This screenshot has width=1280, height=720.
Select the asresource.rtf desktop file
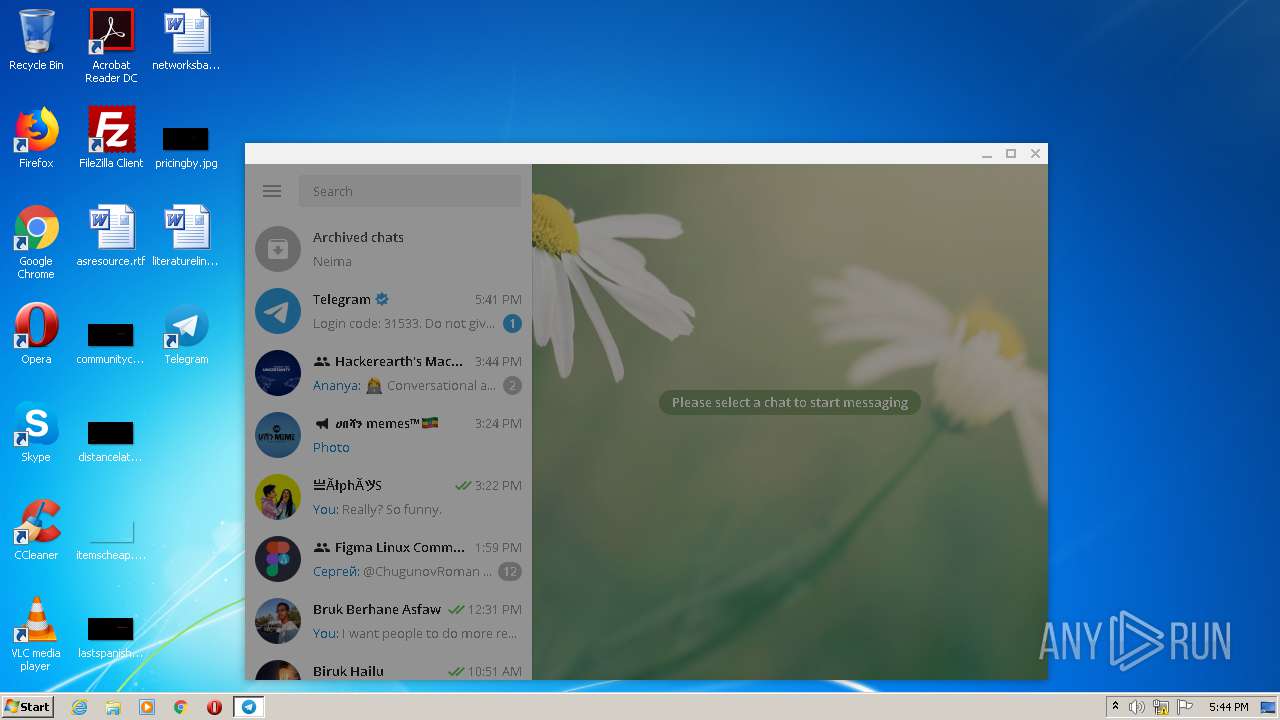111,236
